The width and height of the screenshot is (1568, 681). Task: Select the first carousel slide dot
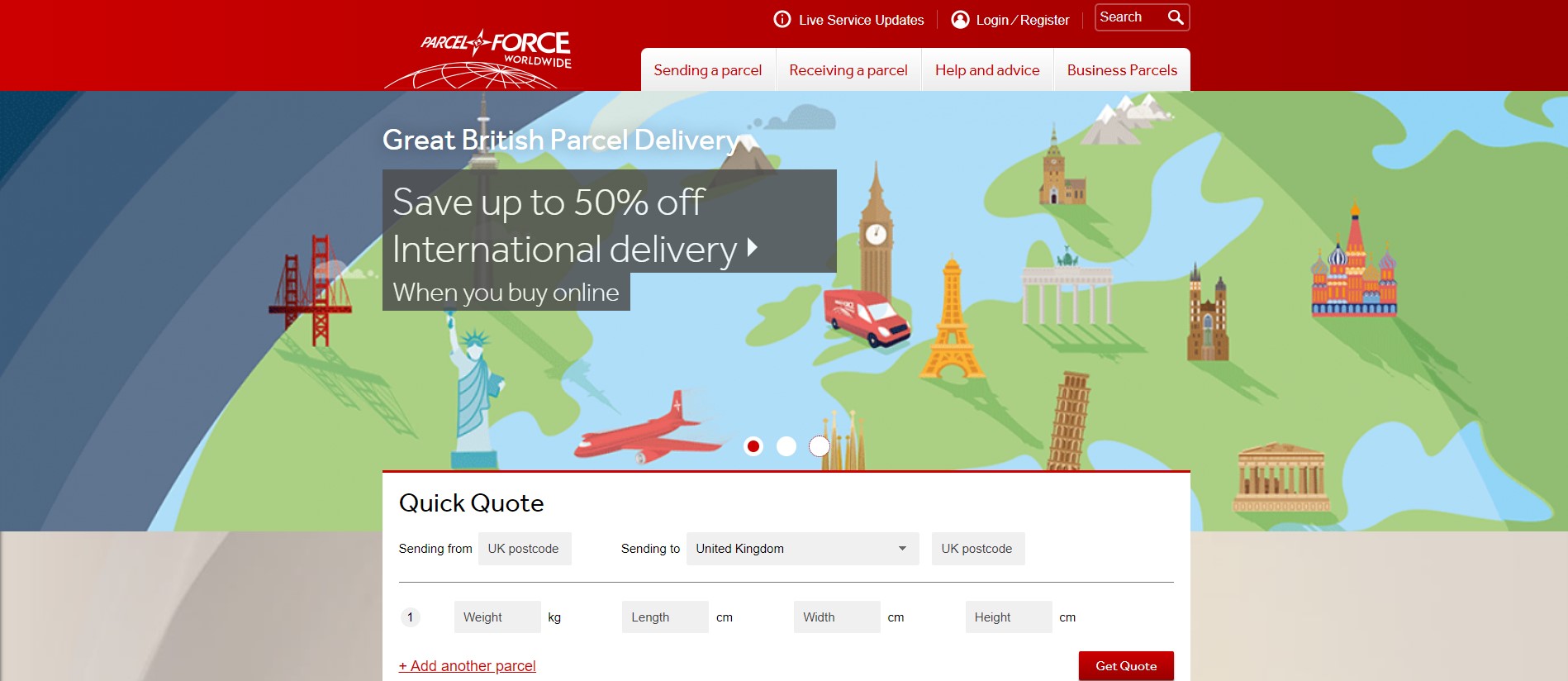click(x=753, y=446)
